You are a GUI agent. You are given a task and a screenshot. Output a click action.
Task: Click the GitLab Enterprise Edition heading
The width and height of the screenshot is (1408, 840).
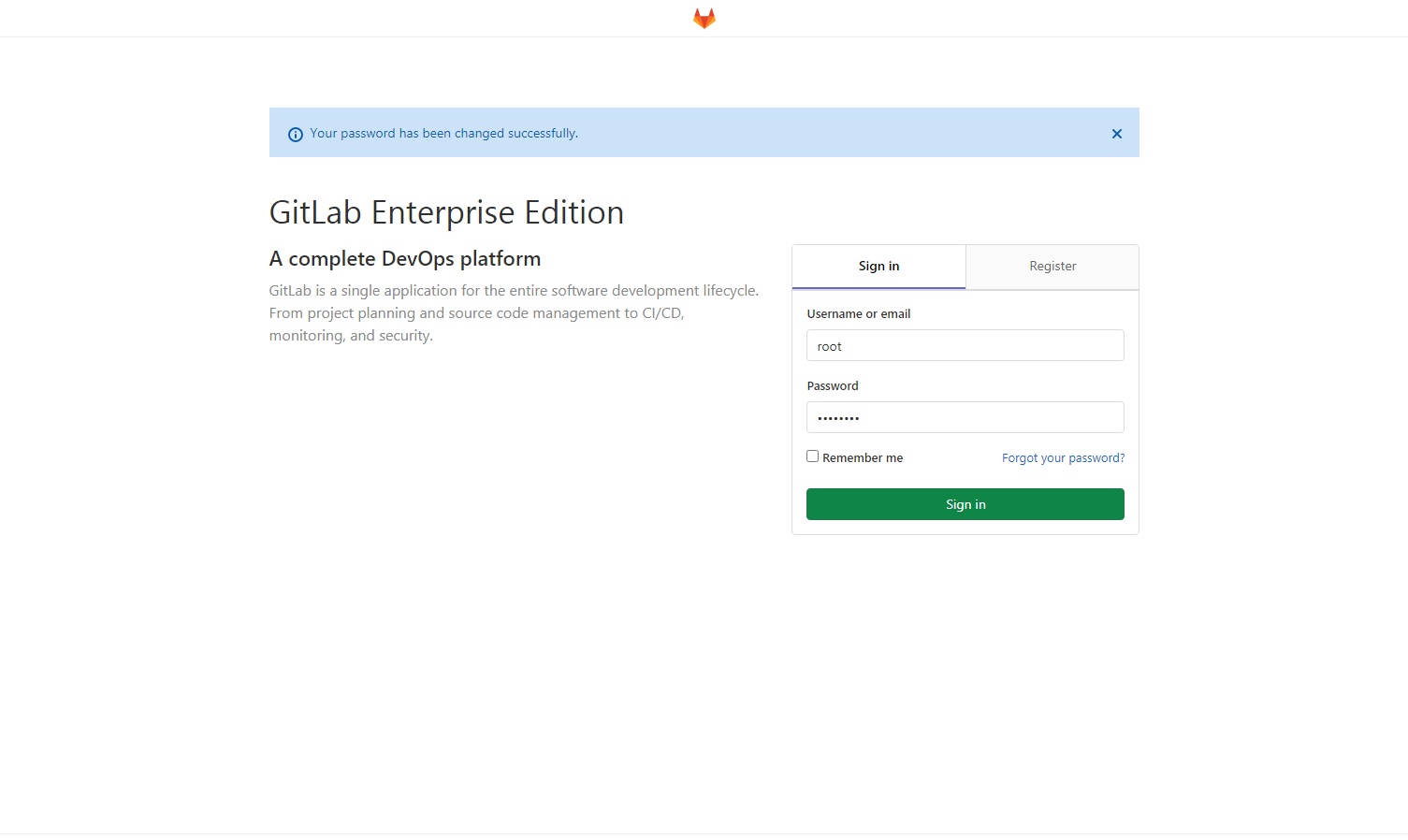[446, 212]
